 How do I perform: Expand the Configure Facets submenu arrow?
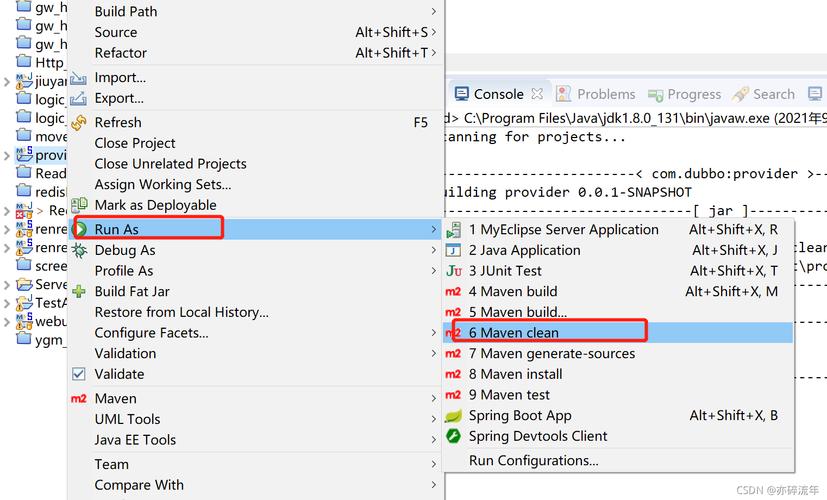(434, 333)
